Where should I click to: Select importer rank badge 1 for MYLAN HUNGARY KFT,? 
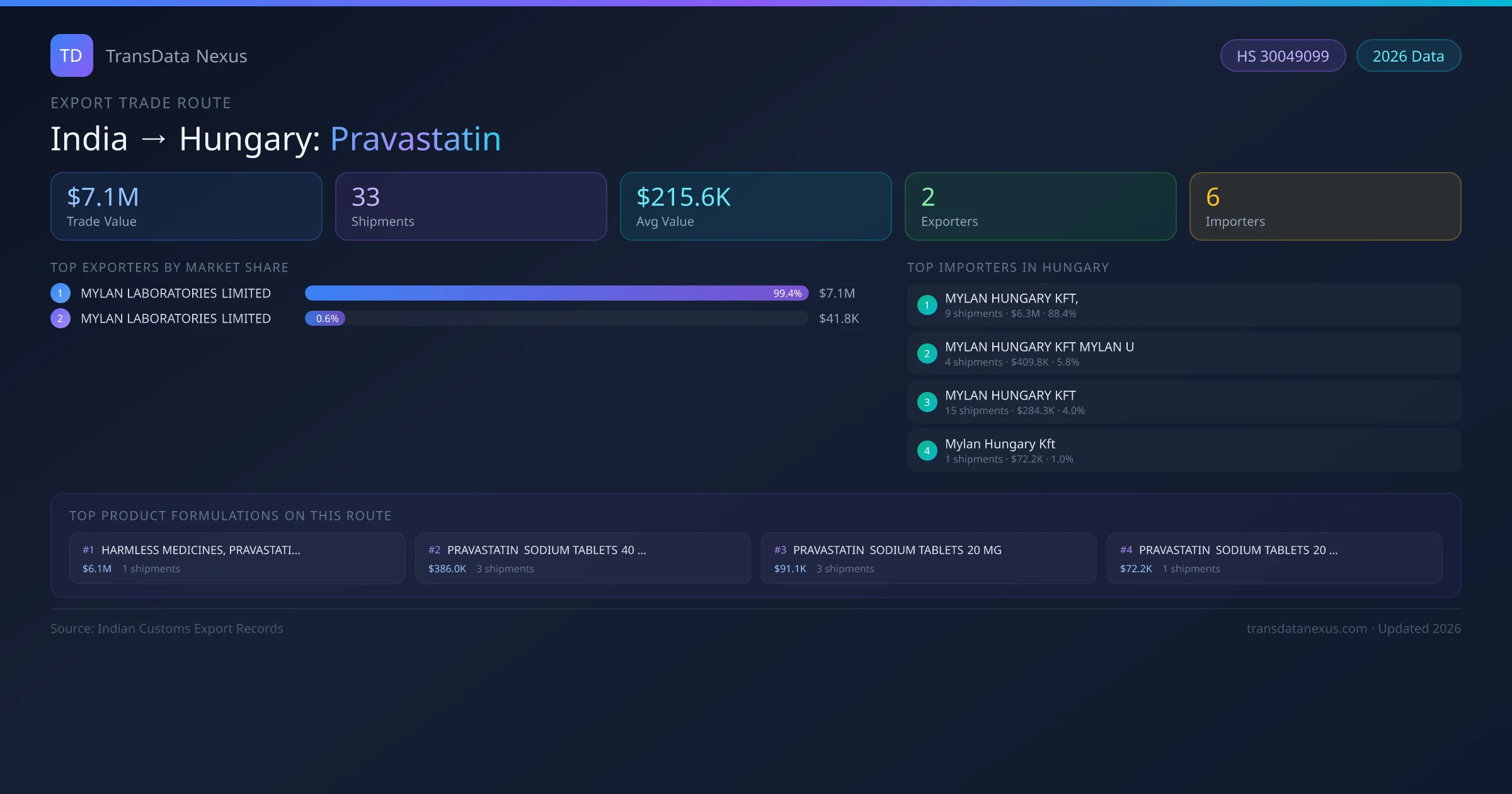point(927,304)
